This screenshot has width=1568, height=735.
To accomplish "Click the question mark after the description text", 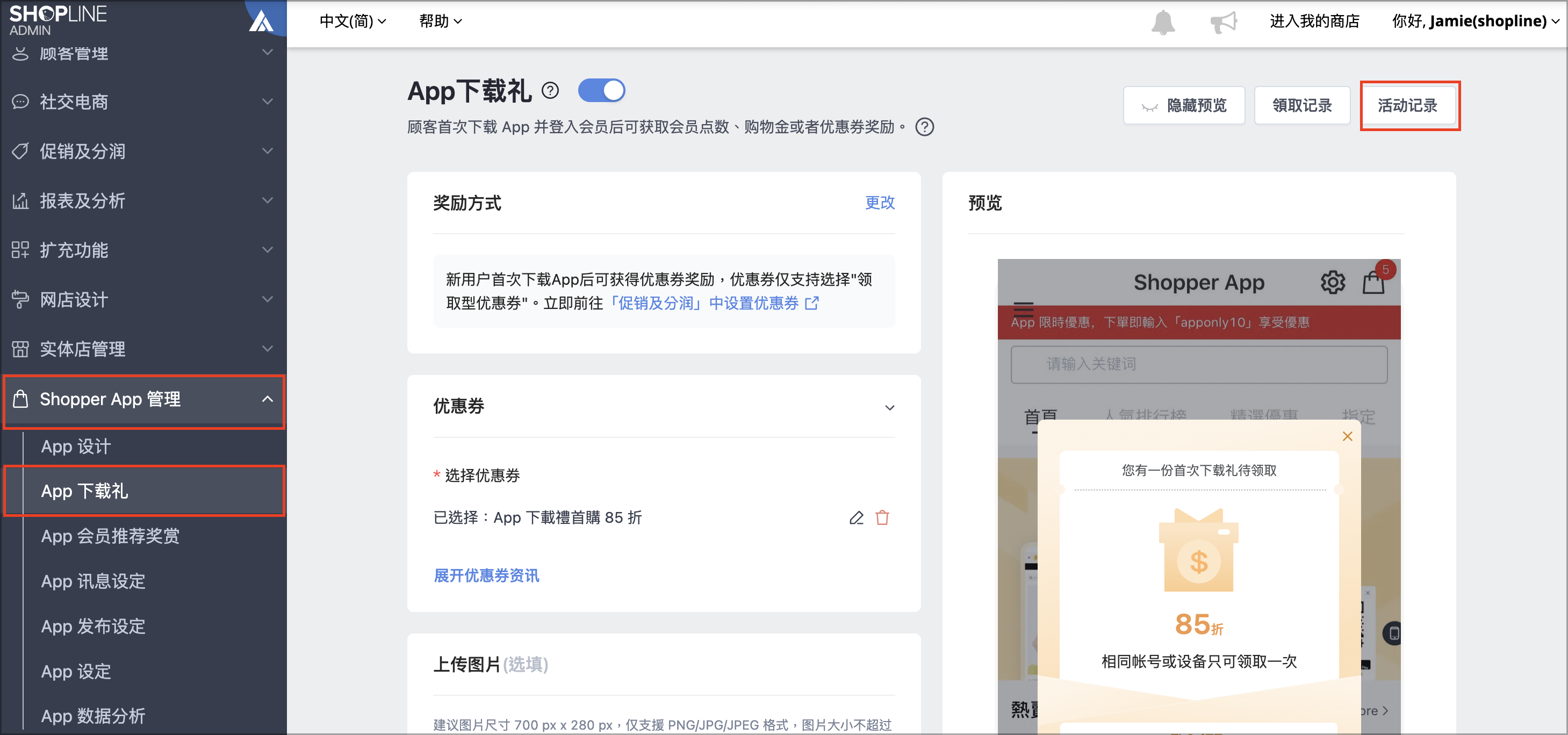I will tap(925, 127).
